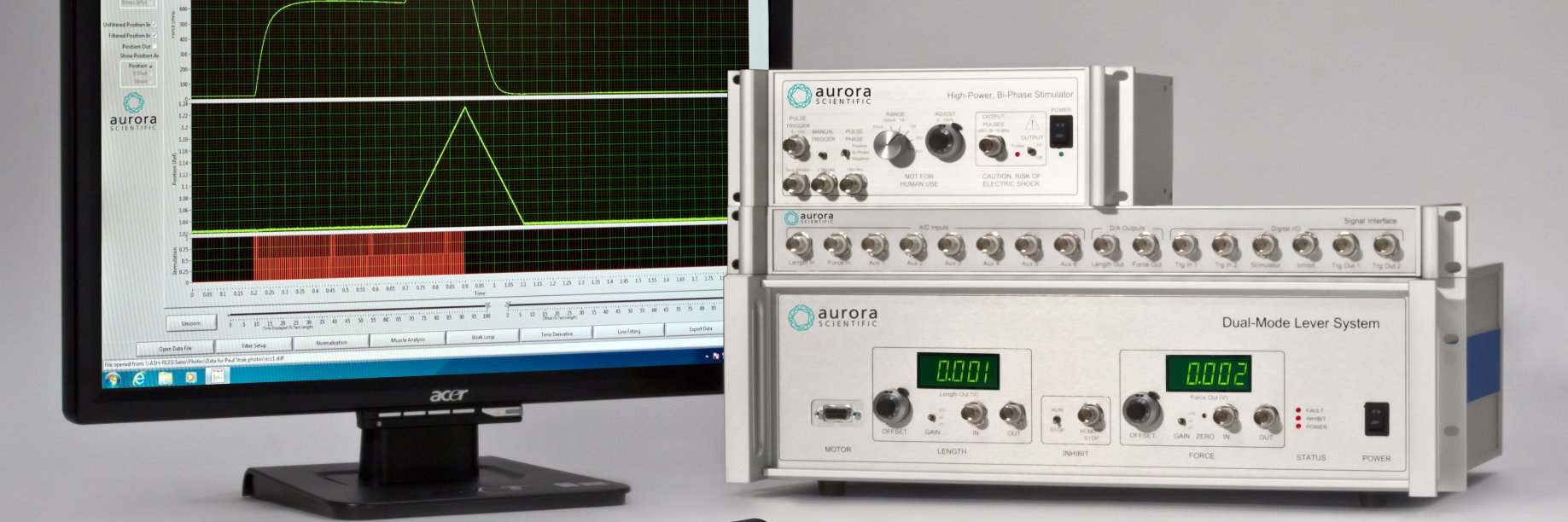
Task: Enable the Position Out checkbox
Action: click(154, 46)
